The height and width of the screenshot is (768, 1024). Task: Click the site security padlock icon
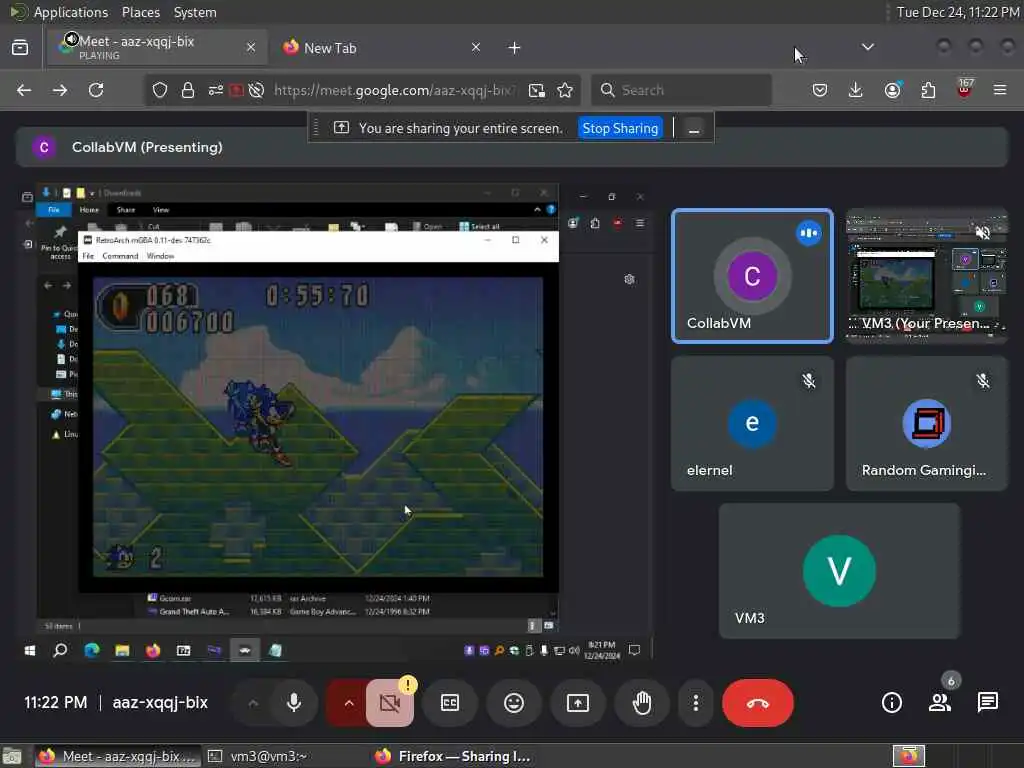click(x=188, y=90)
